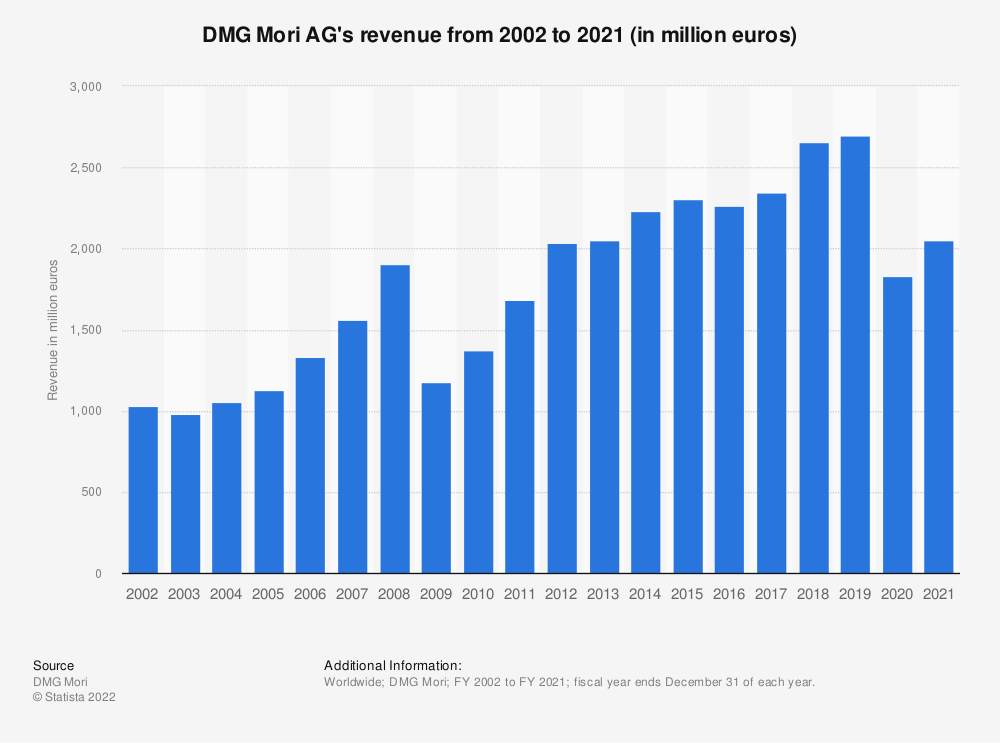Click the 2017 x-axis year label
1000x743 pixels.
point(771,594)
